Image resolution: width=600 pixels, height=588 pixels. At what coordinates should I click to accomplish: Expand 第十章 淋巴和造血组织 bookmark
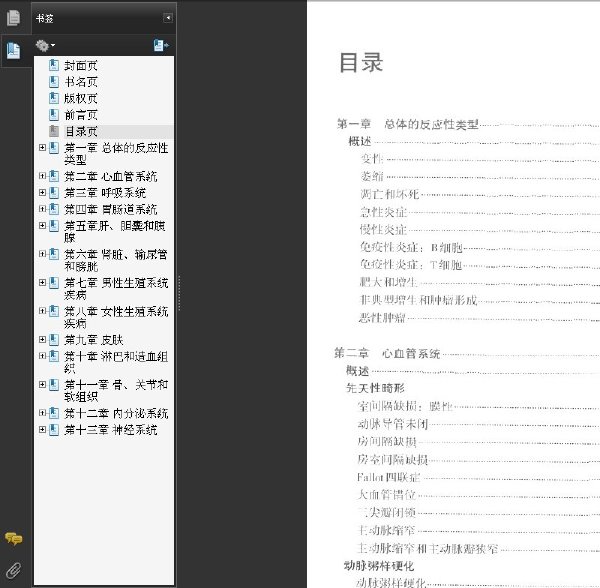coord(42,356)
